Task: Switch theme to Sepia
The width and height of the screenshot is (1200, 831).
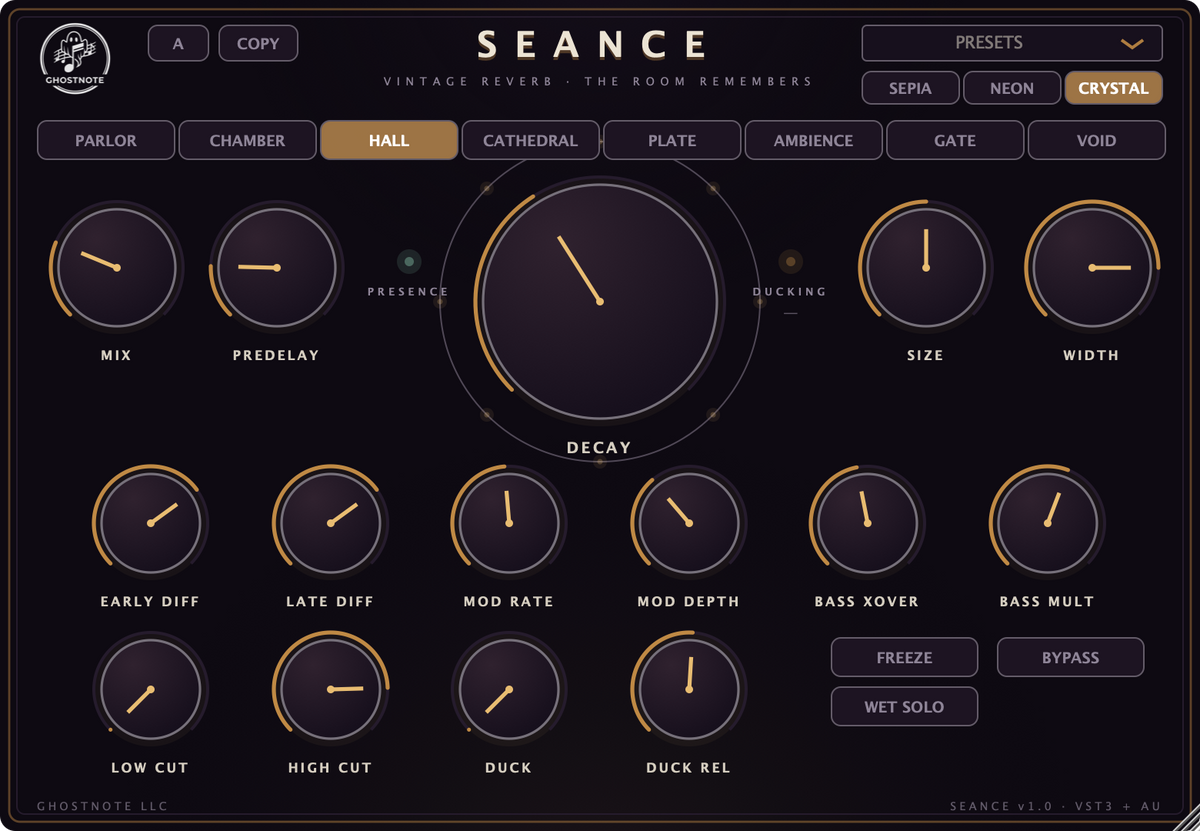Action: (x=910, y=88)
